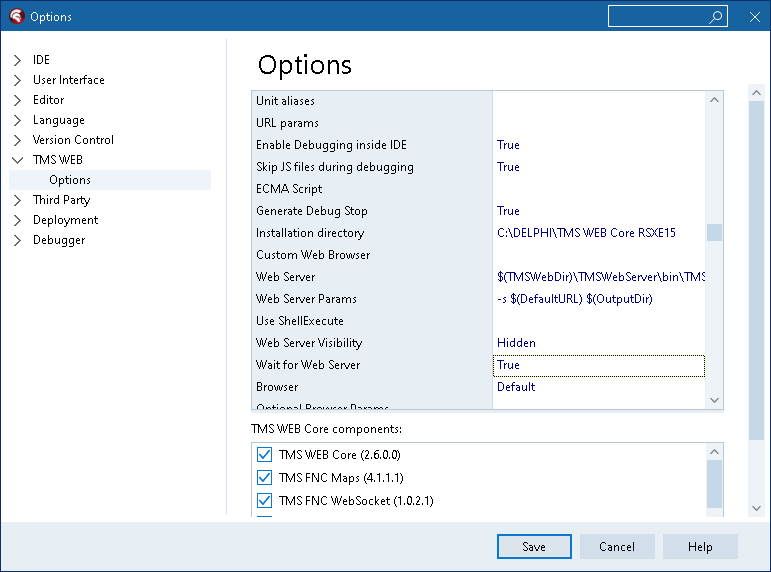771x572 pixels.
Task: Click the Unit aliases property row
Action: (x=478, y=101)
